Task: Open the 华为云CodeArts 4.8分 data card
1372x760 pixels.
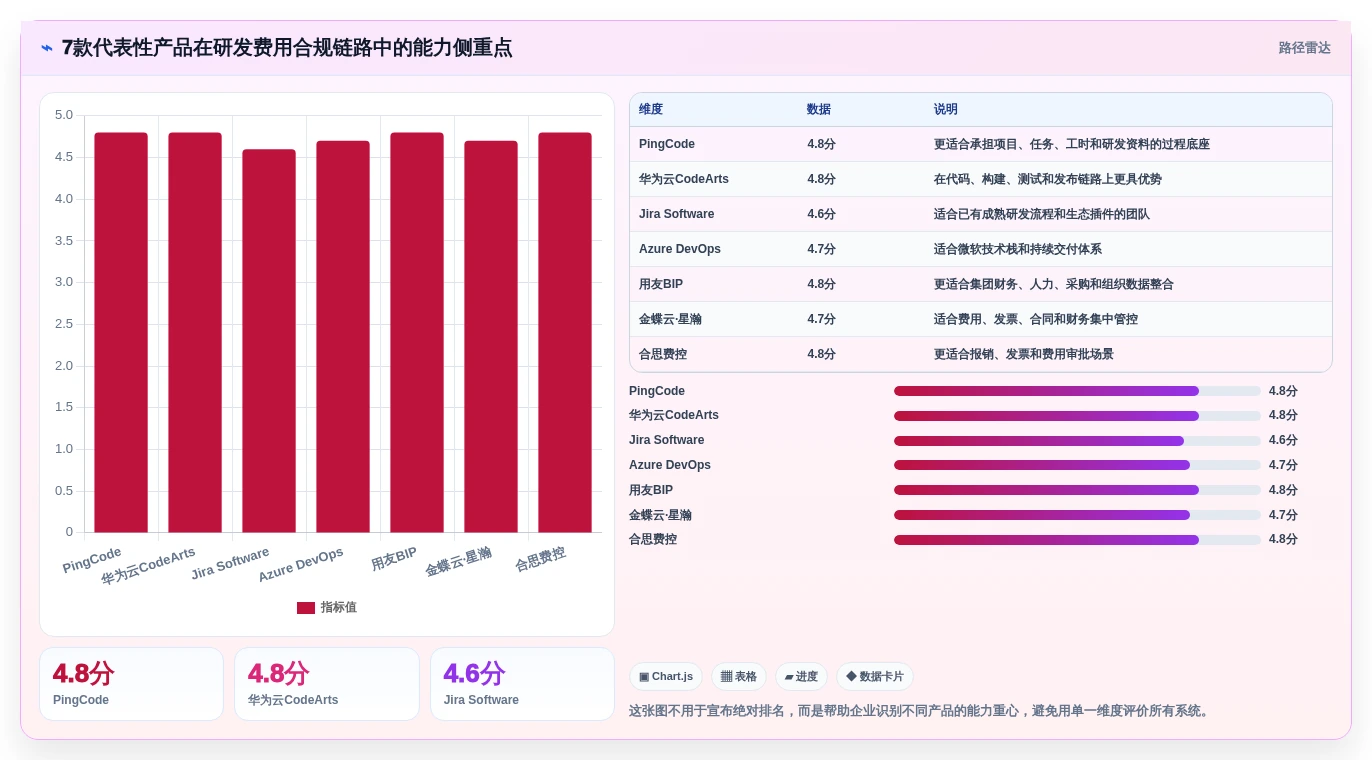Action: [x=327, y=684]
